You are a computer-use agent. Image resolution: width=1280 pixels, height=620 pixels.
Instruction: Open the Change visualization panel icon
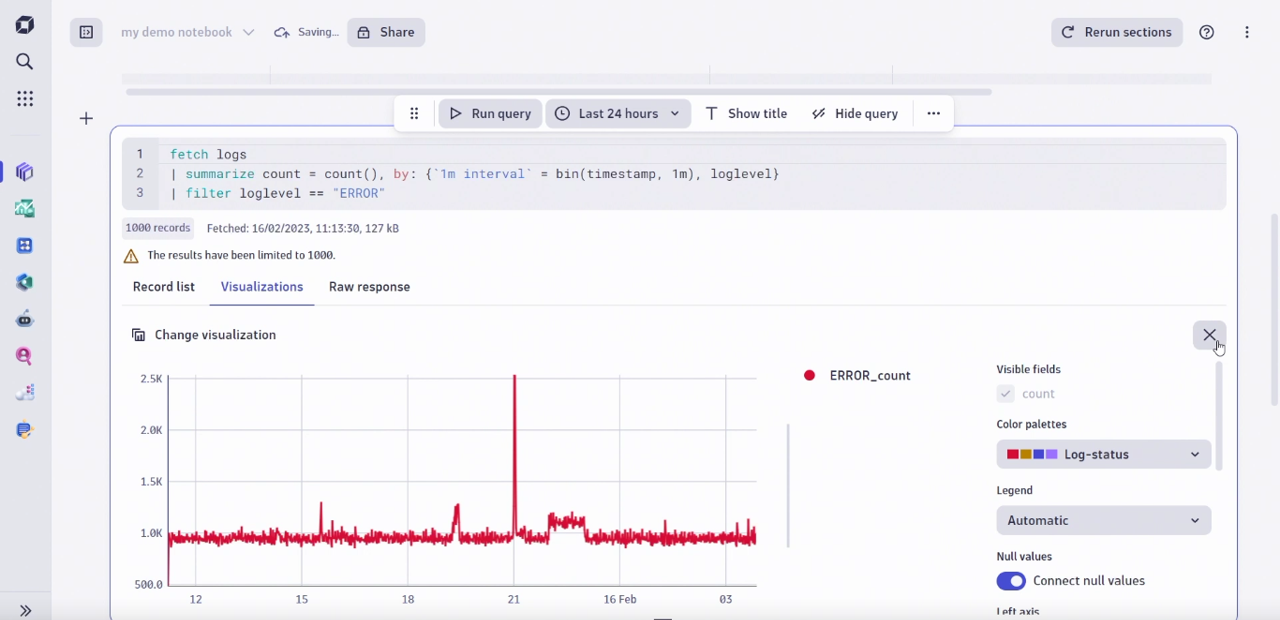click(138, 334)
